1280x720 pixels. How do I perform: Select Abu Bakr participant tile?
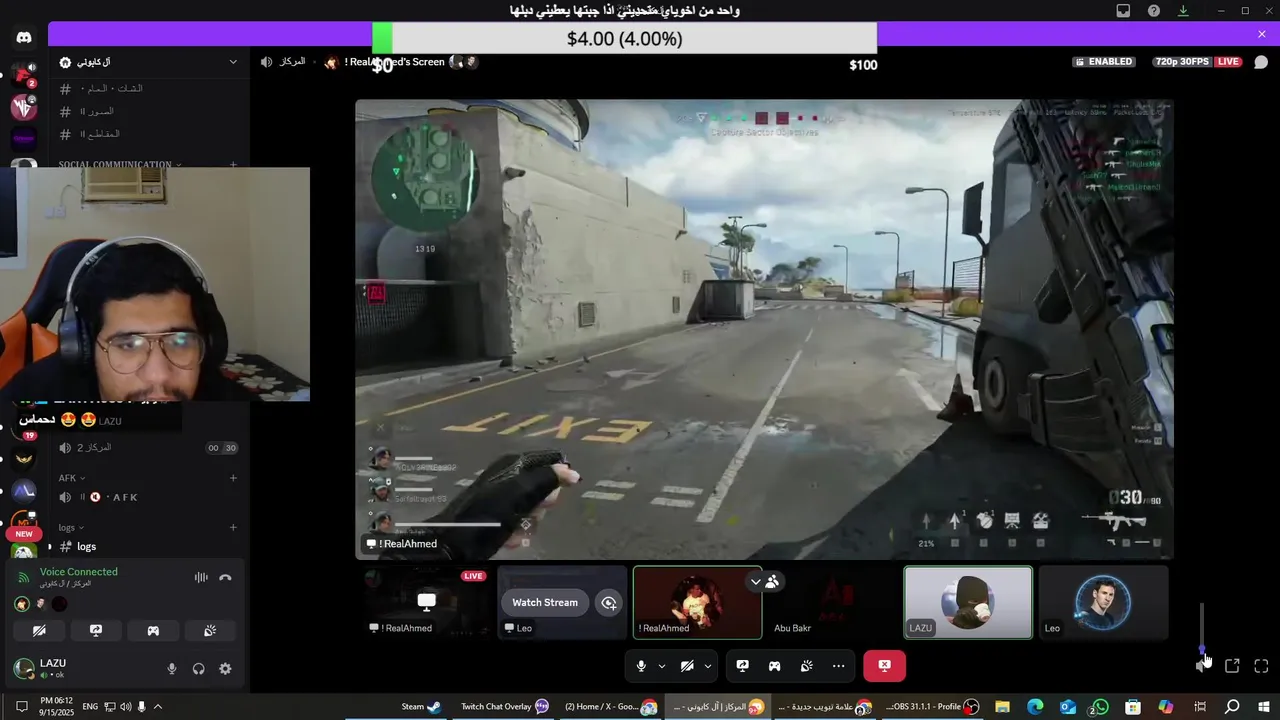click(833, 602)
